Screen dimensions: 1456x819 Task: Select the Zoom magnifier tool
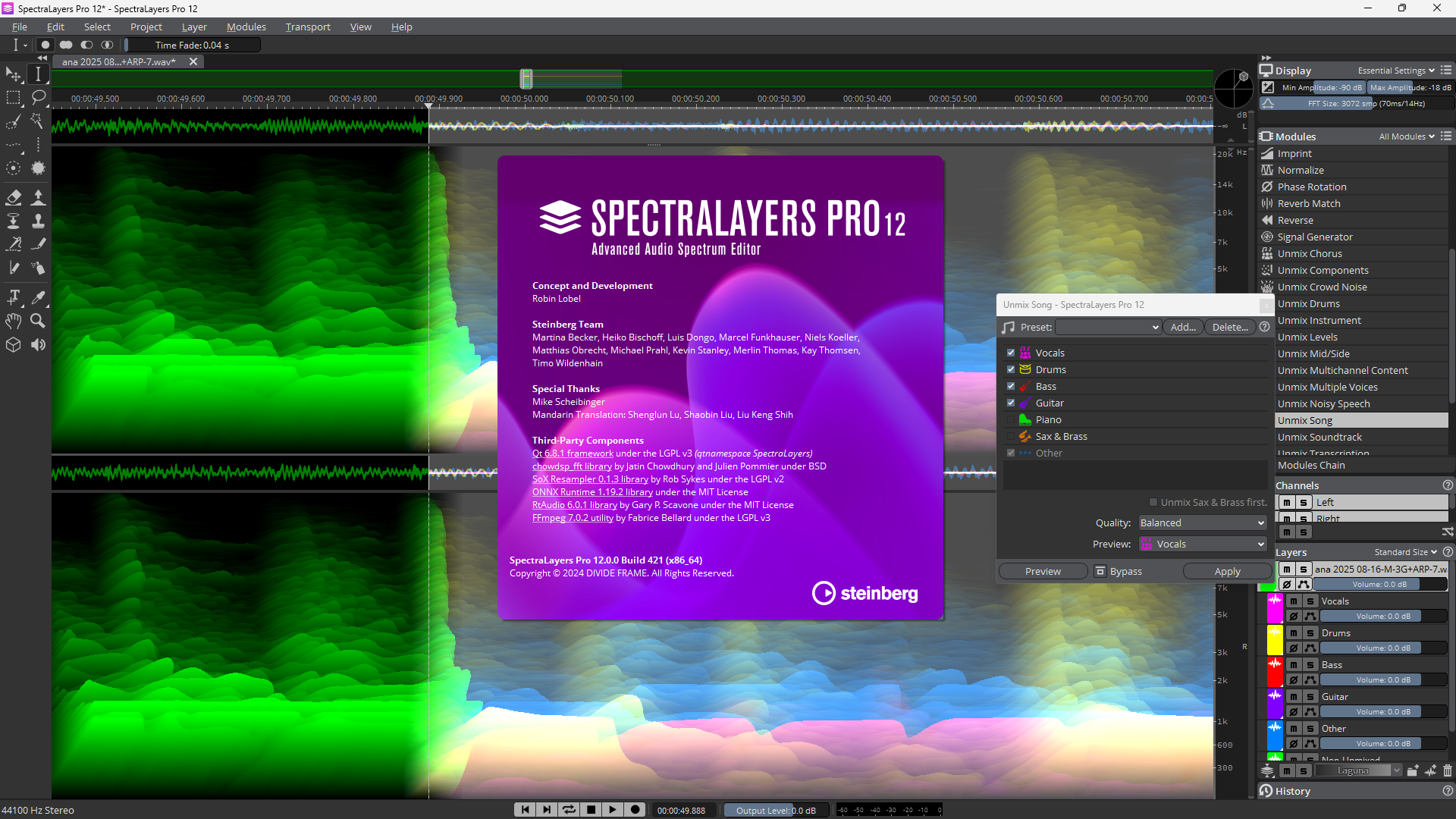[38, 321]
